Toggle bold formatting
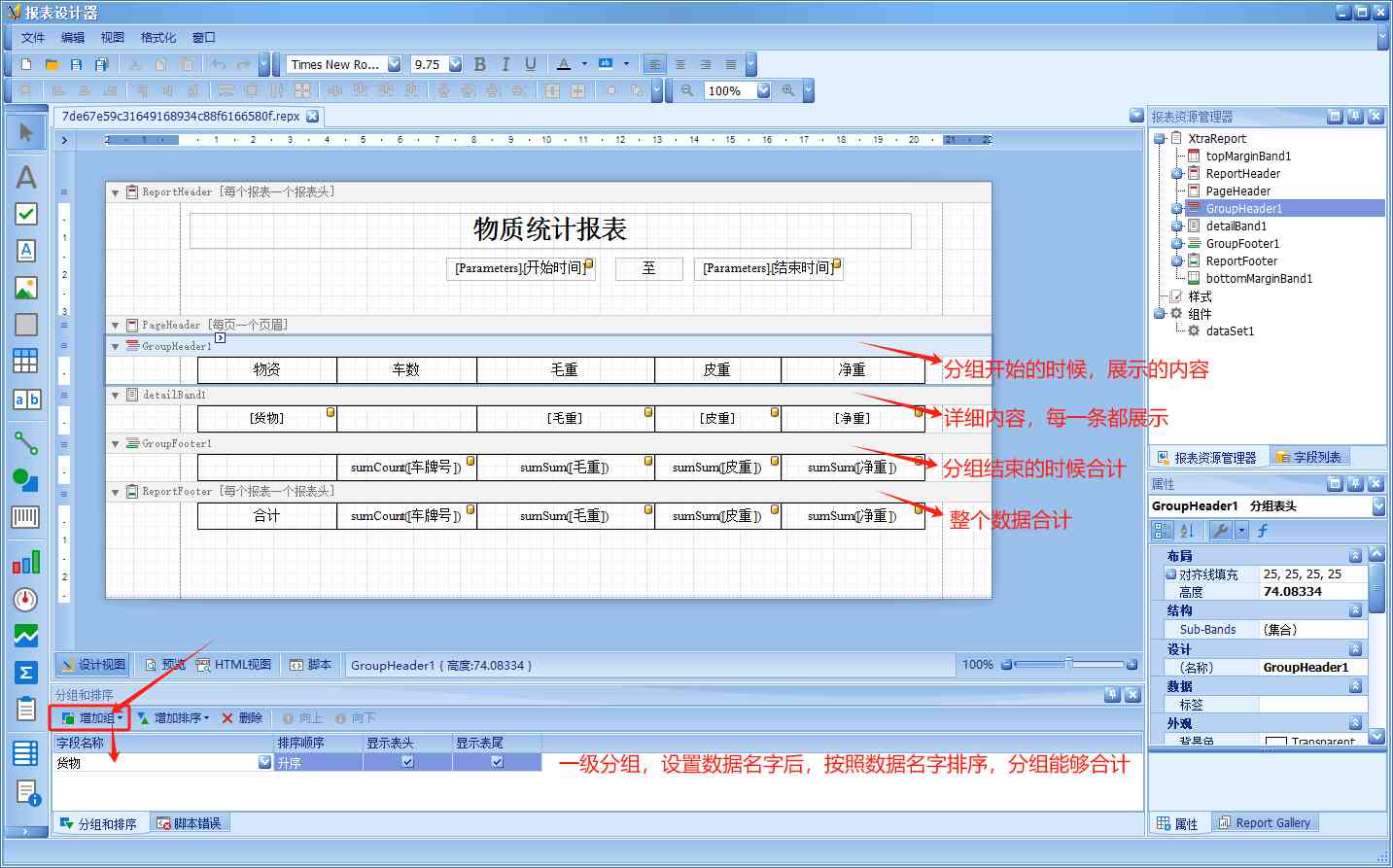The image size is (1393, 868). tap(480, 65)
